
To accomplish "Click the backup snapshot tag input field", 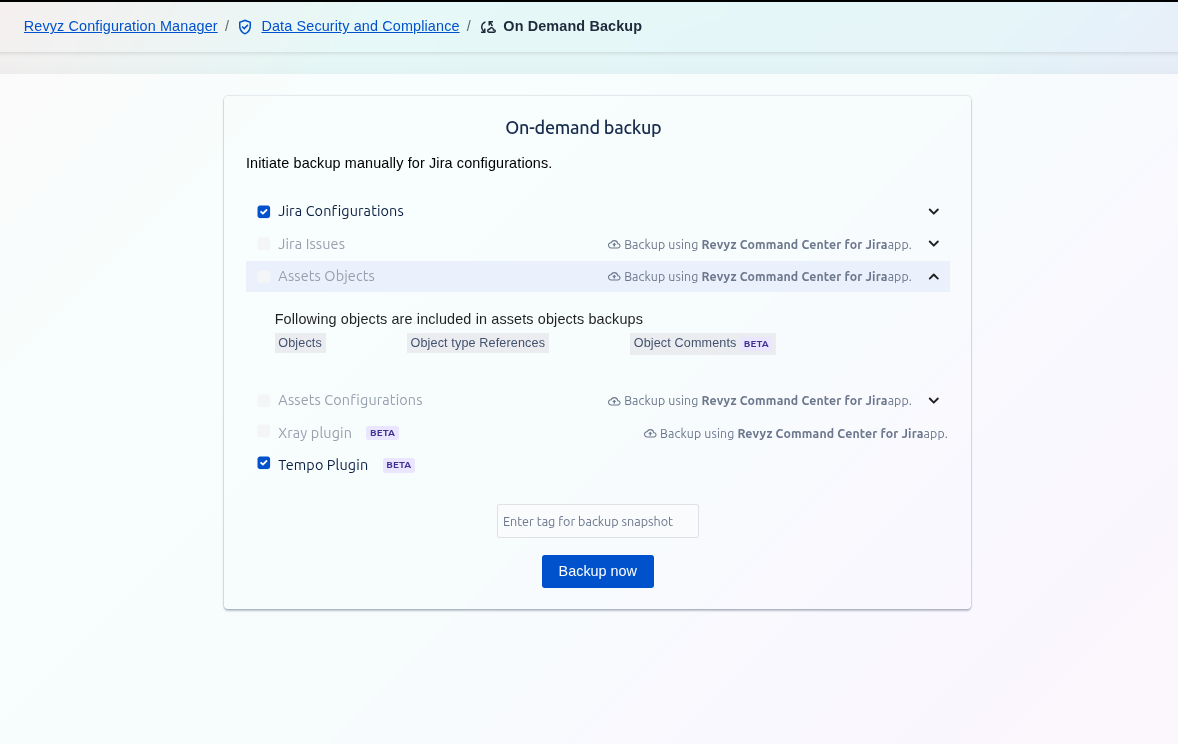I will 597,521.
